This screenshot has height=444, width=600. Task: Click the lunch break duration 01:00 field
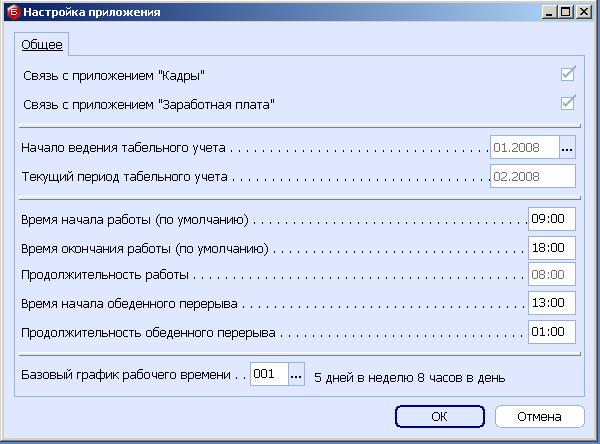click(551, 332)
